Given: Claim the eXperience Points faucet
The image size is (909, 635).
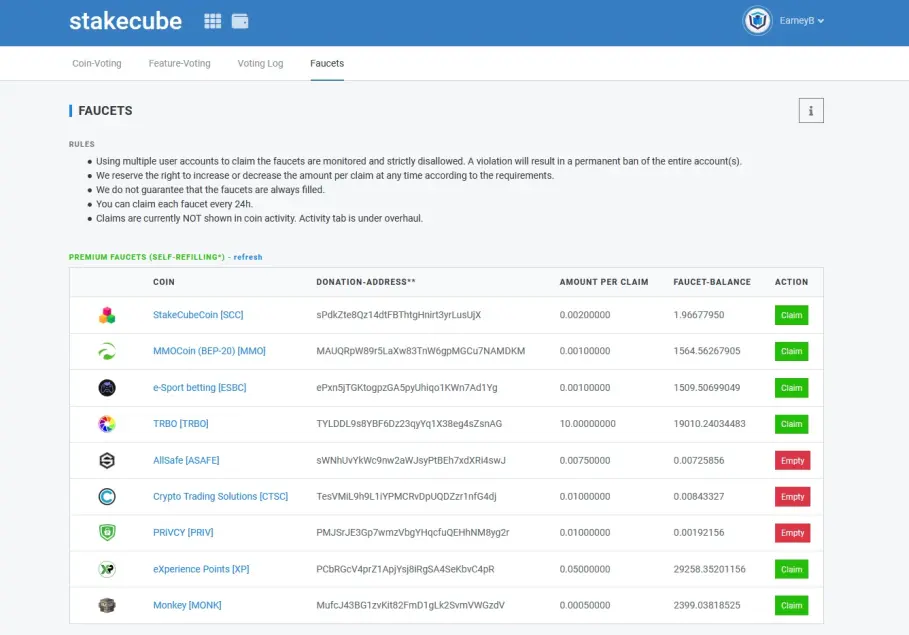Looking at the screenshot, I should point(791,569).
